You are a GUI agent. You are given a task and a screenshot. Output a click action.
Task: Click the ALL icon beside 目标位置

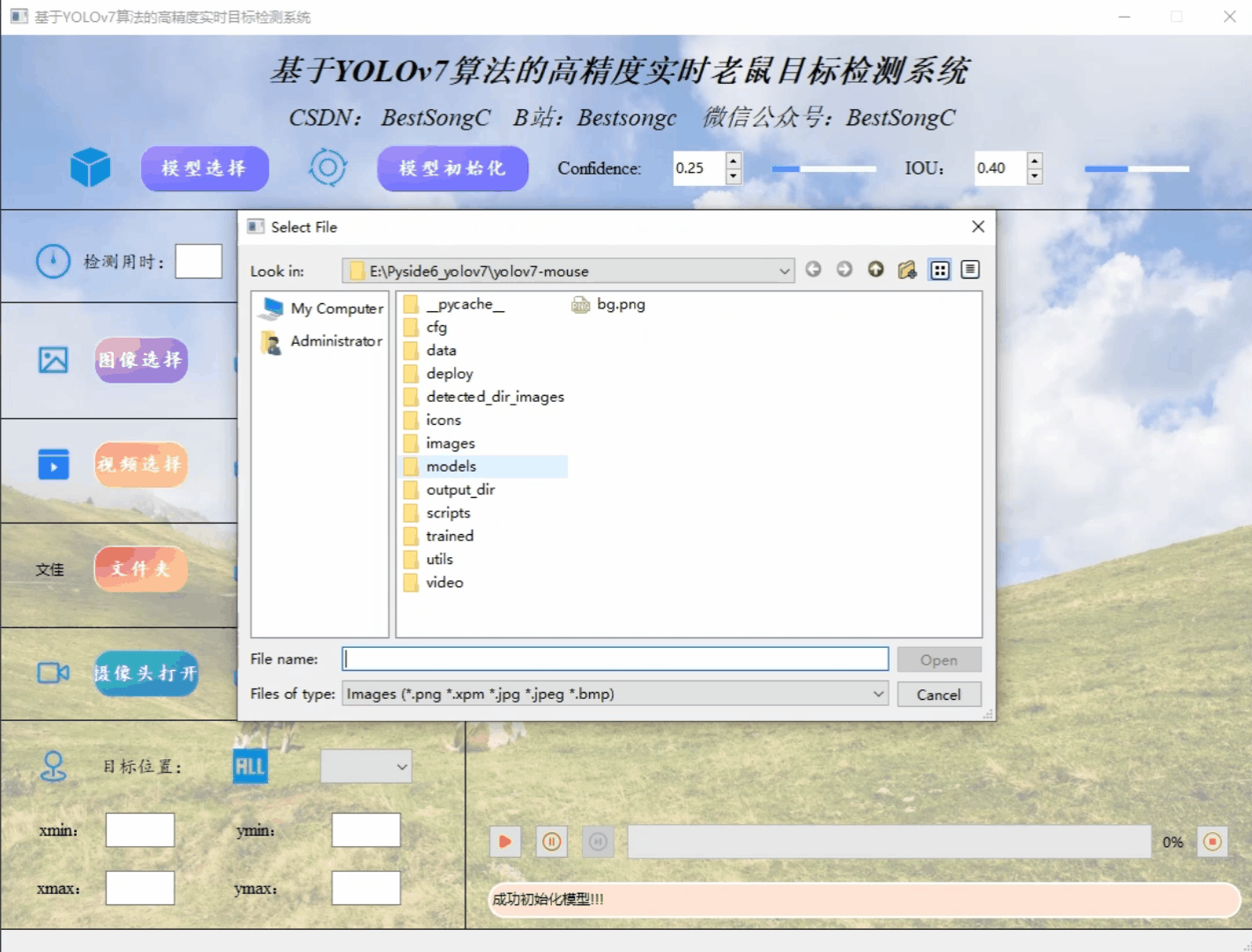point(250,766)
